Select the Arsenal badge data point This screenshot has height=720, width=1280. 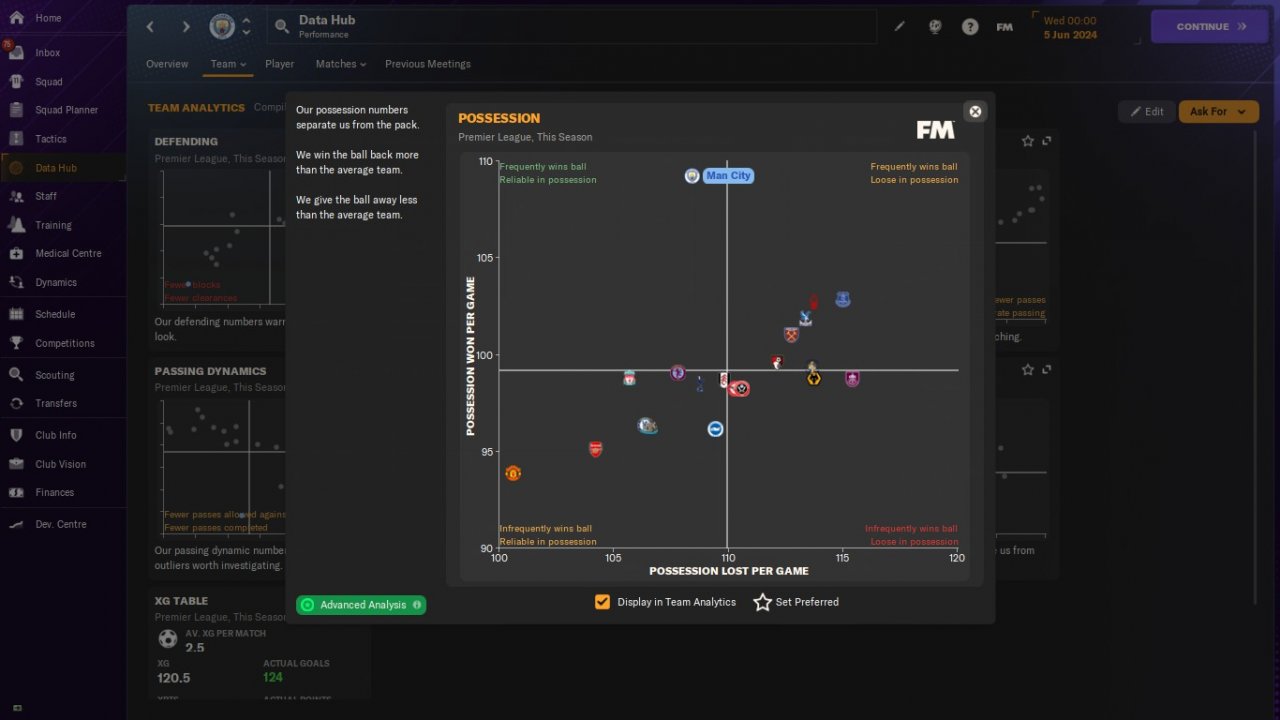(596, 449)
